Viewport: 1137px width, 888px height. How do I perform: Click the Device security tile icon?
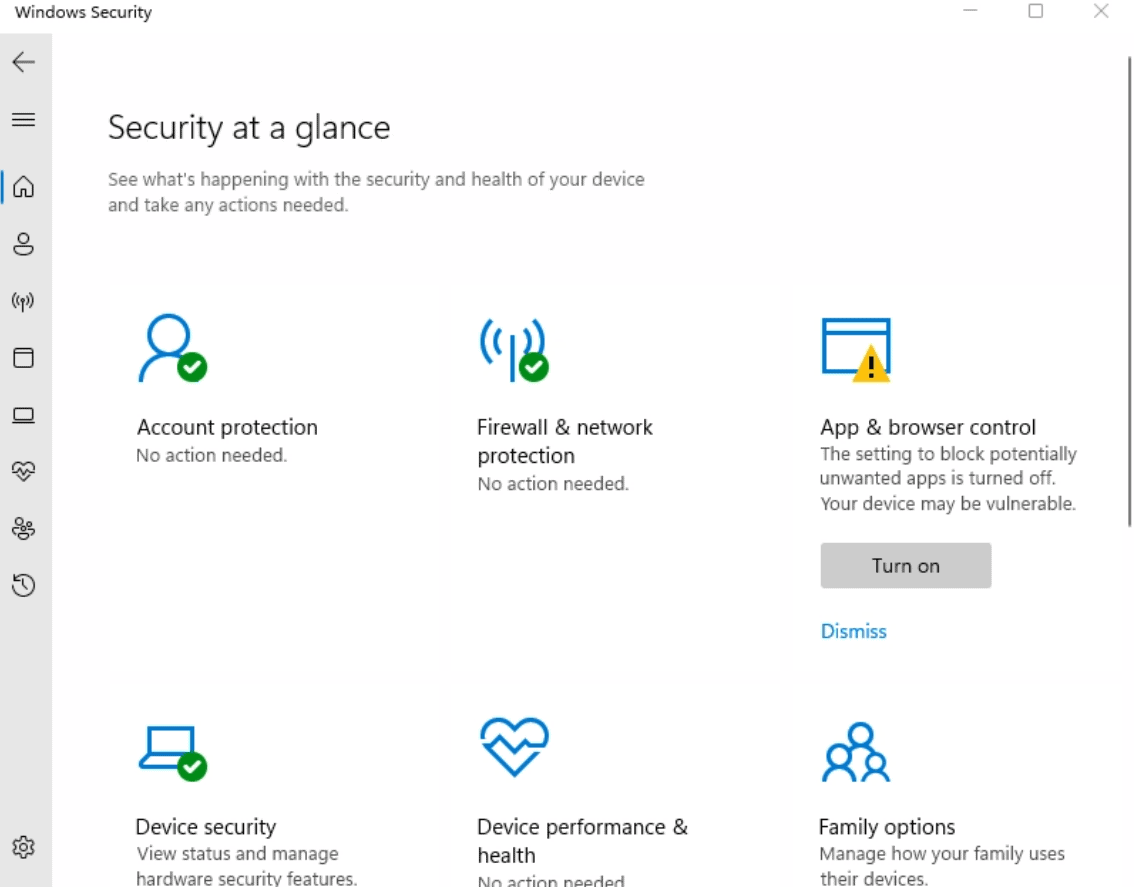coord(173,753)
